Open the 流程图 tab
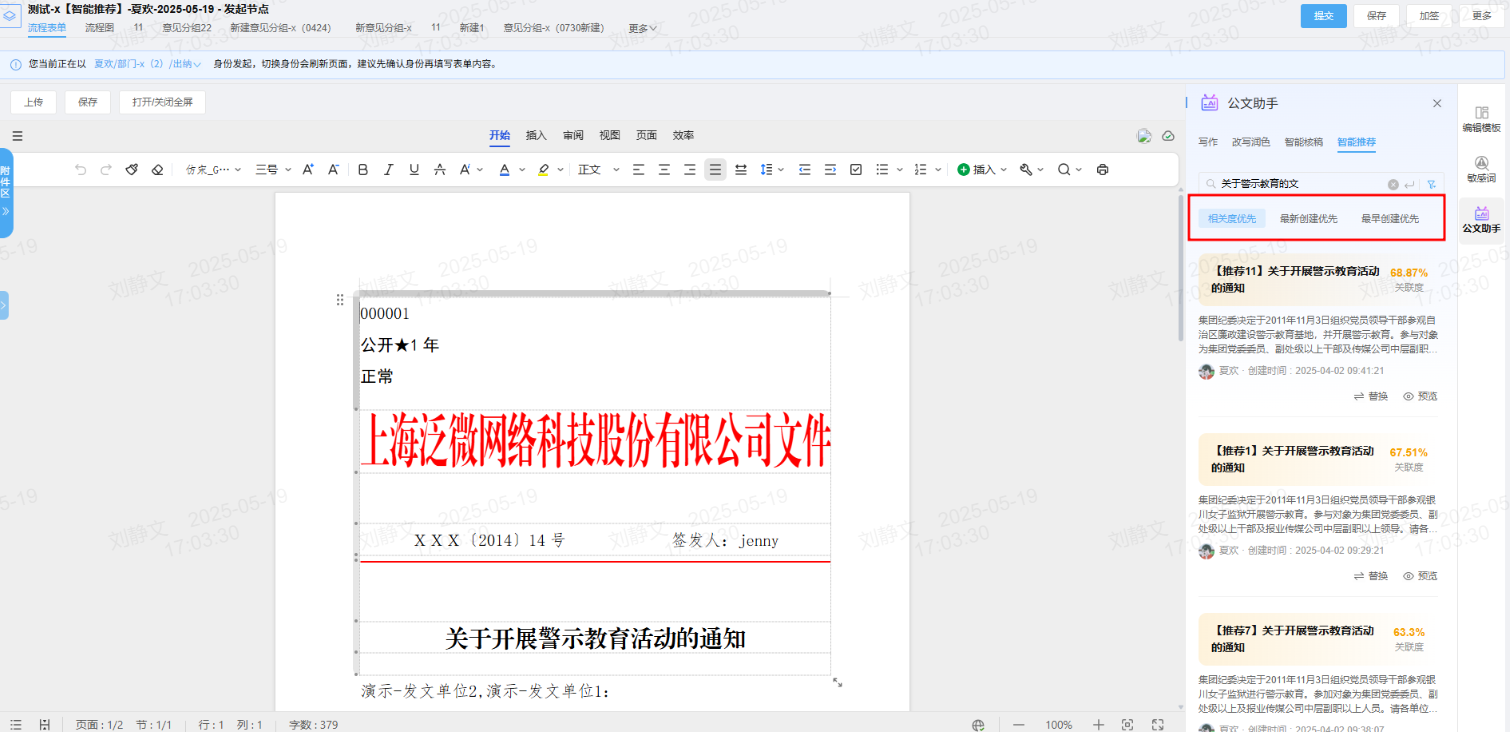This screenshot has height=732, width=1510. pos(99,28)
